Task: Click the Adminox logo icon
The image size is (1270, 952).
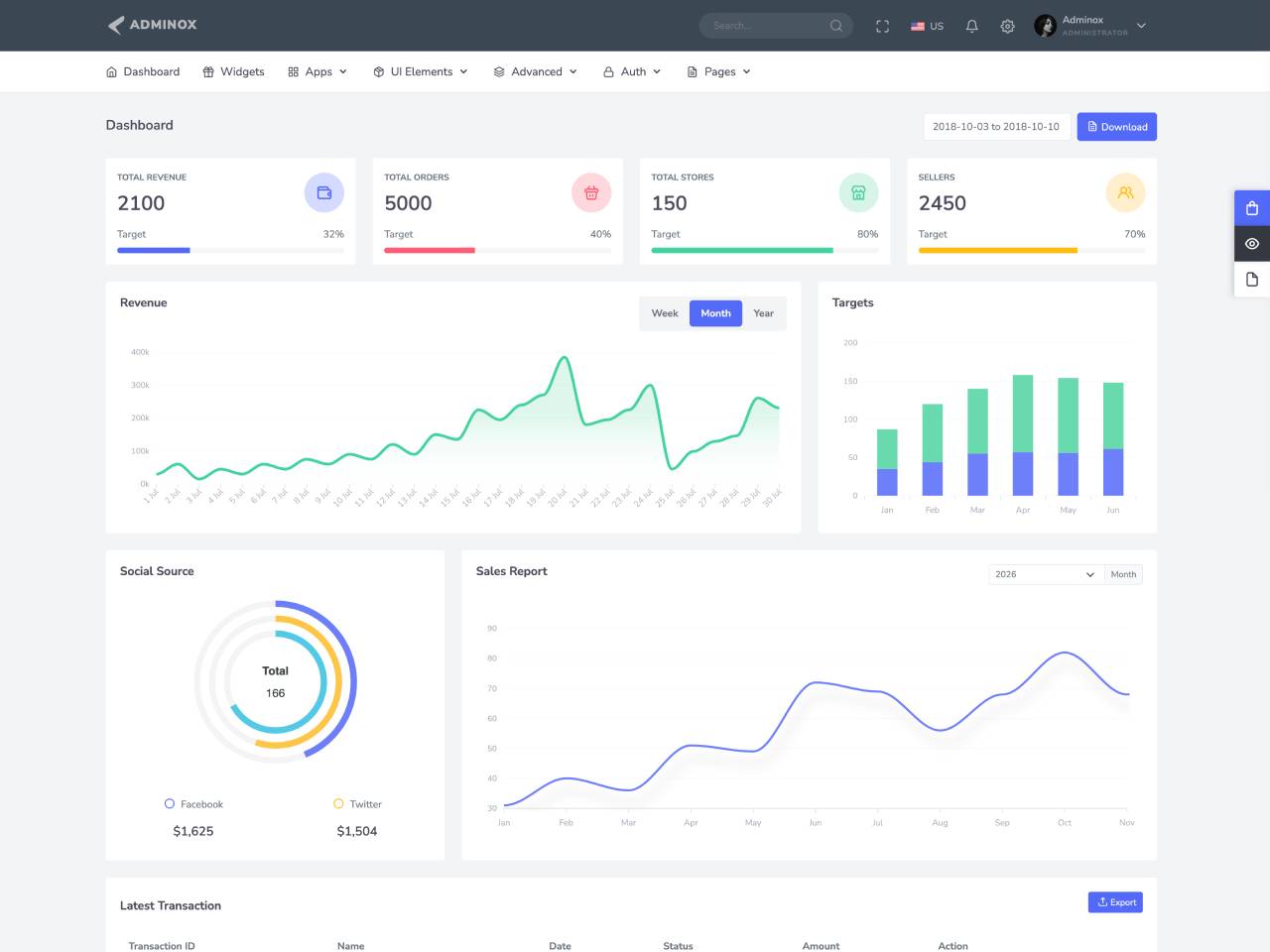Action: 116,25
